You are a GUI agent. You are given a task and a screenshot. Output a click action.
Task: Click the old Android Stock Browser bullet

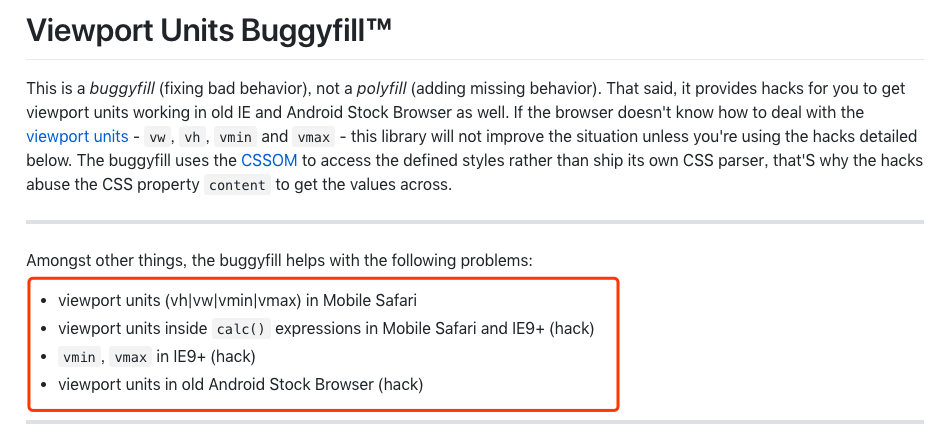coord(240,384)
